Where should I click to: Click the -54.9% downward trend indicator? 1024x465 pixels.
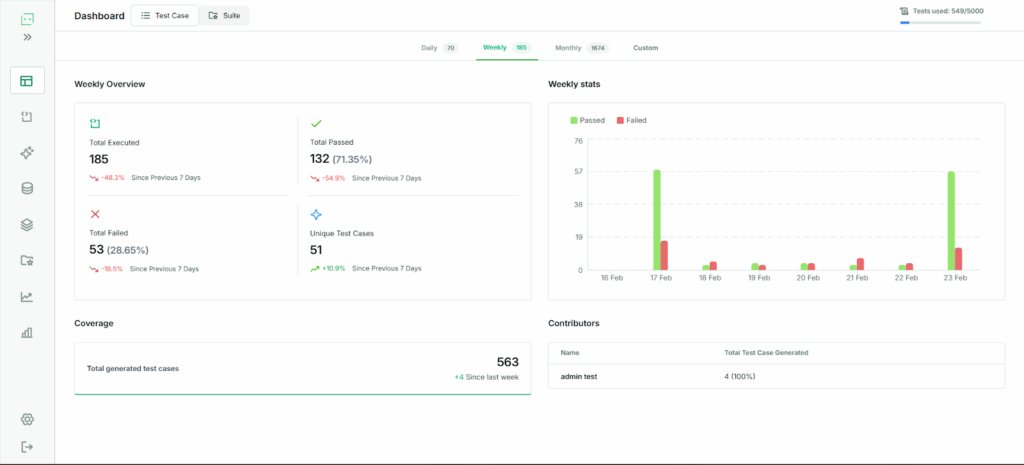(x=328, y=178)
